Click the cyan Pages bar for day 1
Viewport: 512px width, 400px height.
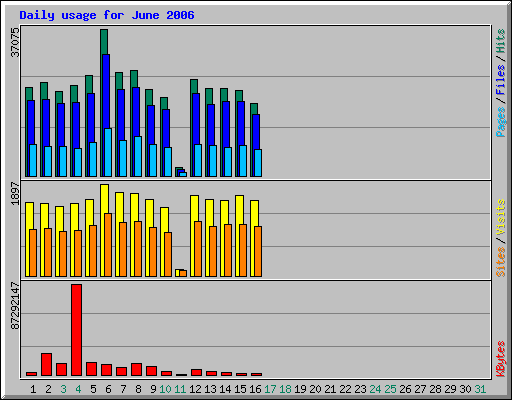(x=33, y=161)
